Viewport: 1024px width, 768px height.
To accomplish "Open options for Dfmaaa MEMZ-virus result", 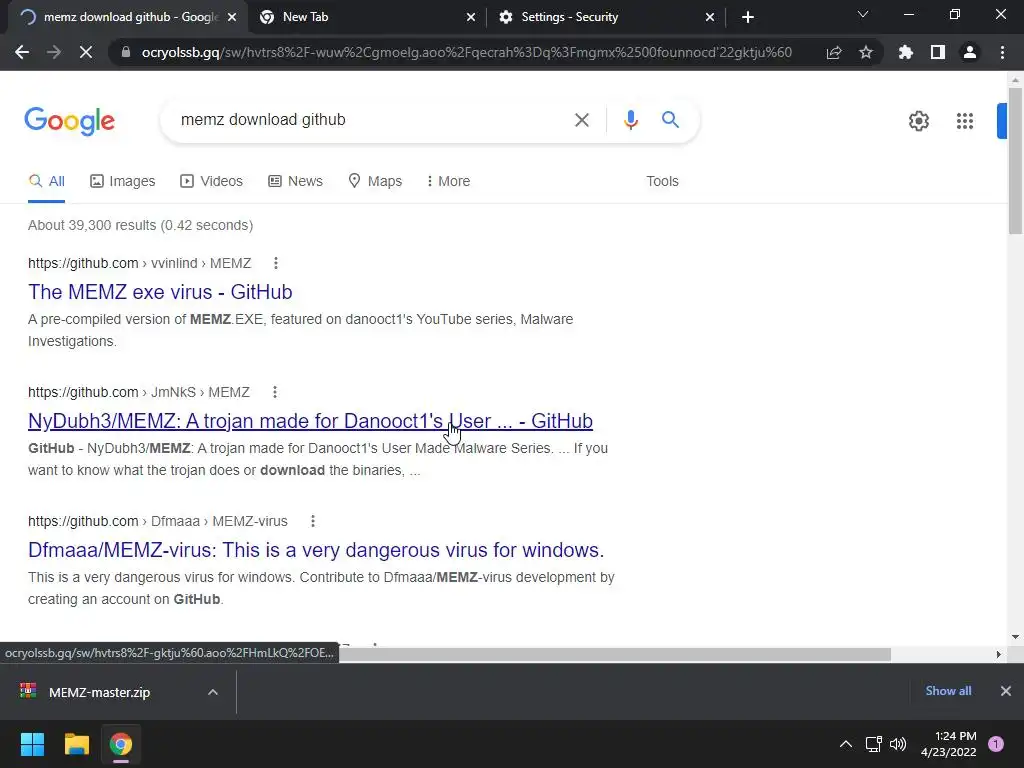I will 313,521.
